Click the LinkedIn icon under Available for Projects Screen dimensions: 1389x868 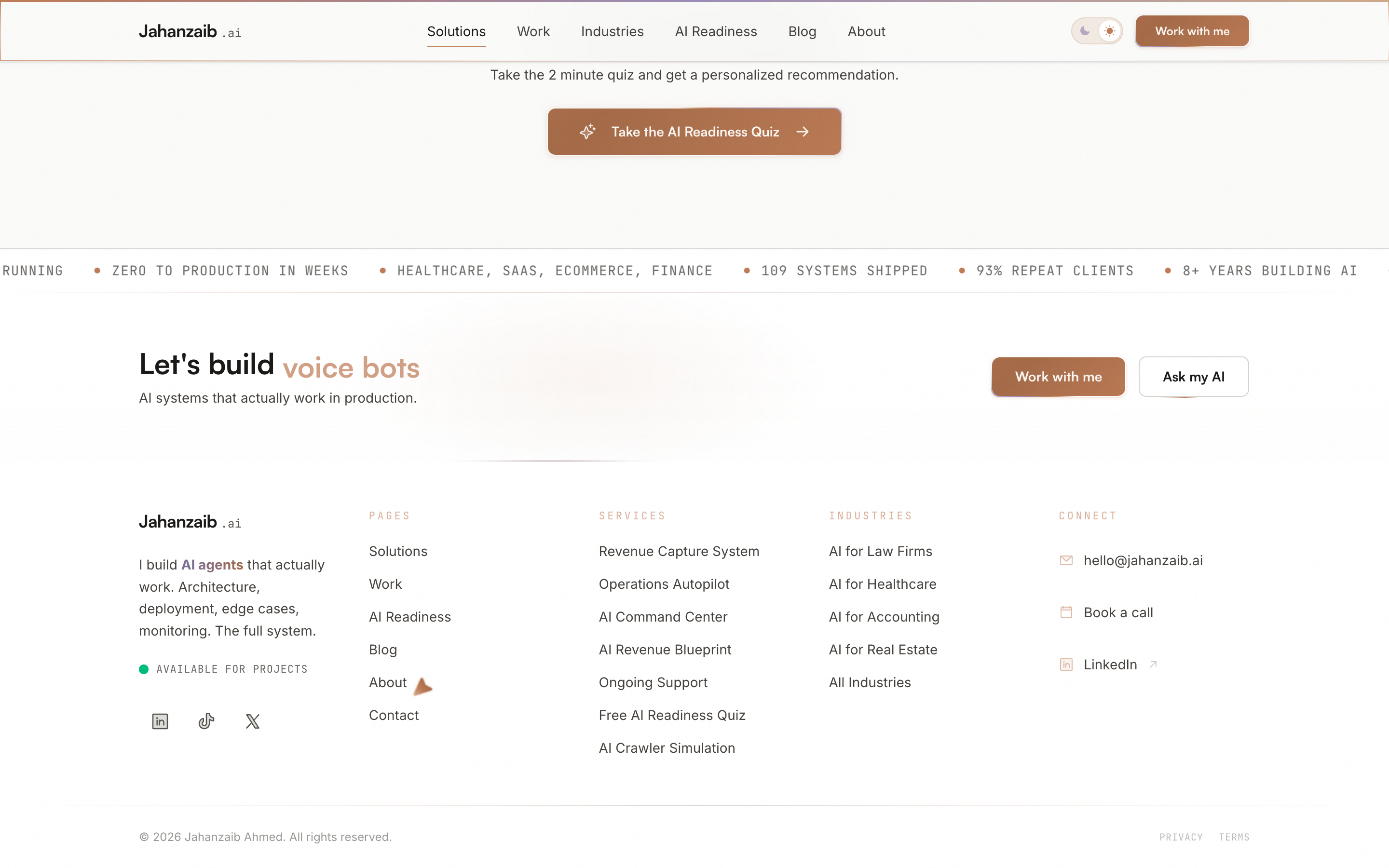click(160, 721)
